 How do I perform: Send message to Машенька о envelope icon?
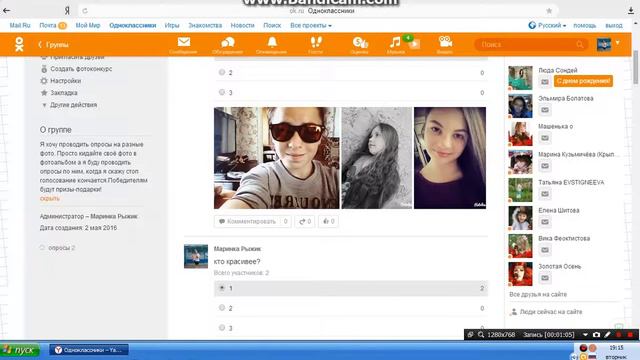tap(544, 138)
